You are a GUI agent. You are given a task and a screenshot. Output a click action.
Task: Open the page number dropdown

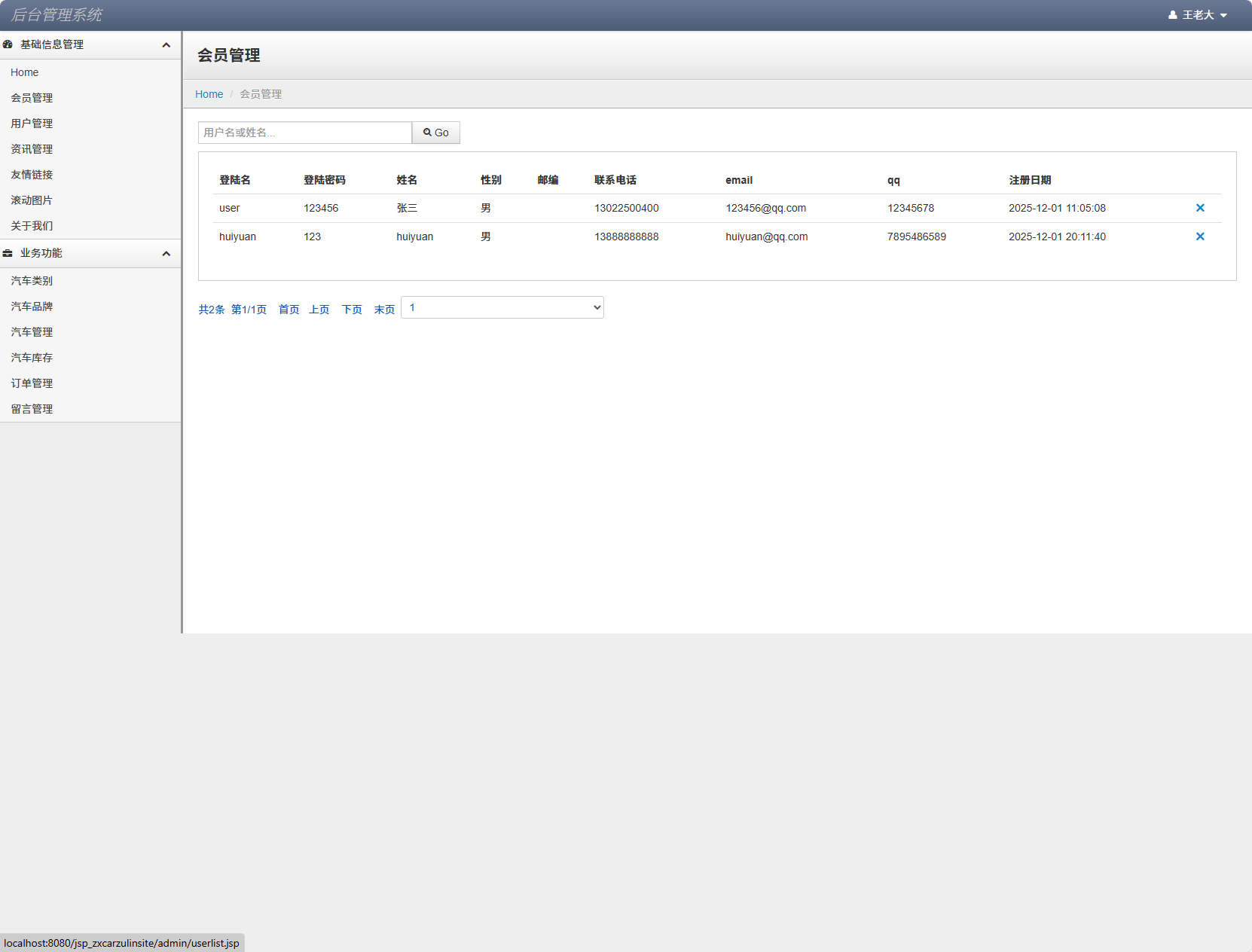[502, 307]
